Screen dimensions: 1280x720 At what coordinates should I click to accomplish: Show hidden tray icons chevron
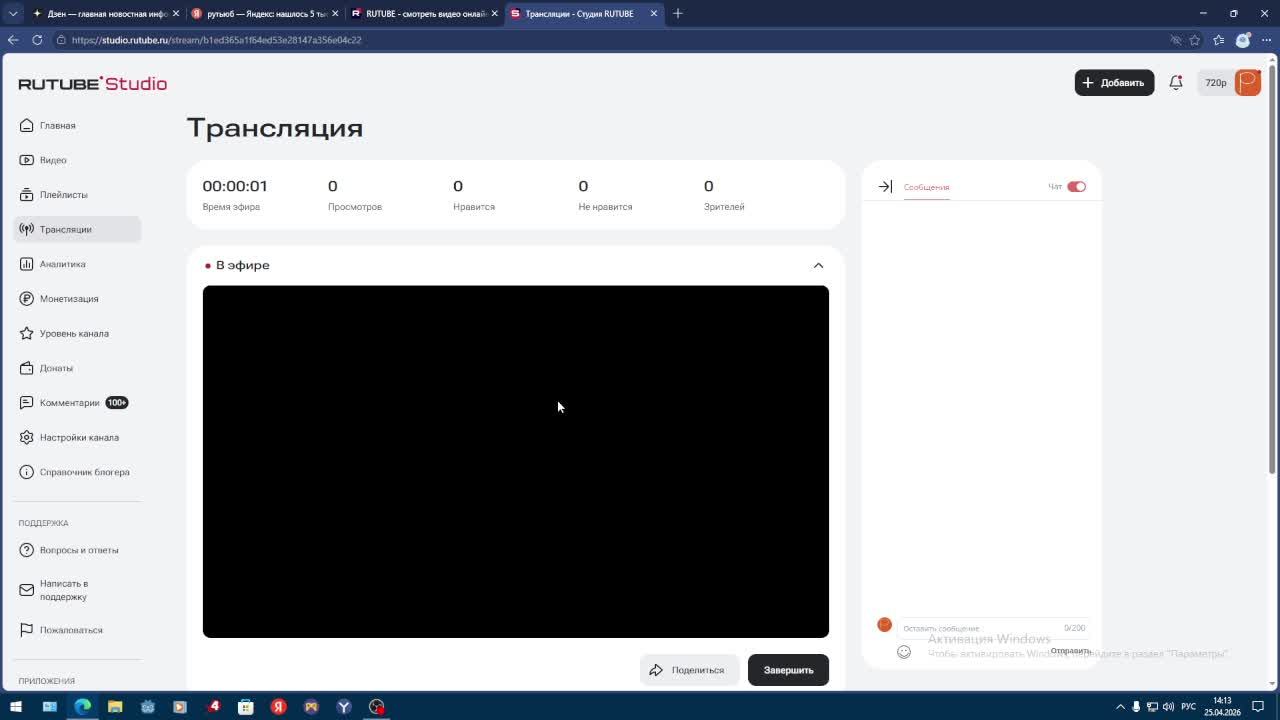coord(1120,707)
